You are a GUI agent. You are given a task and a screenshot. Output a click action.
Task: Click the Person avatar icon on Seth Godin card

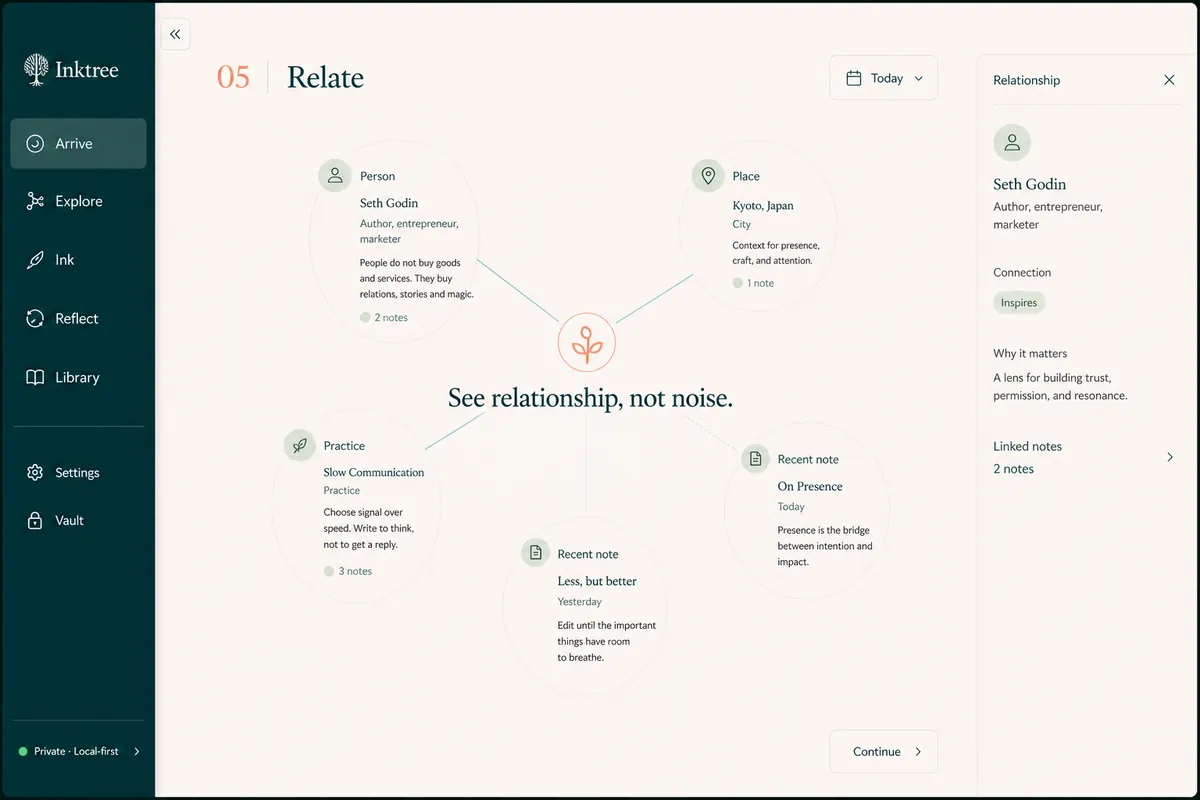pos(335,175)
